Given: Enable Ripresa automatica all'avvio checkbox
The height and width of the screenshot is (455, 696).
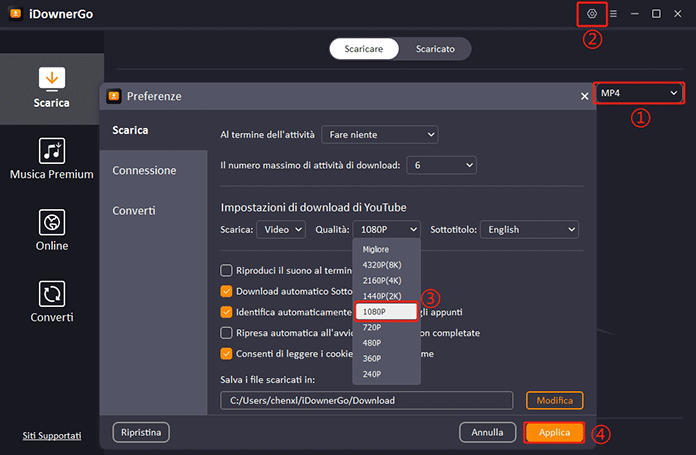Looking at the screenshot, I should (x=226, y=333).
